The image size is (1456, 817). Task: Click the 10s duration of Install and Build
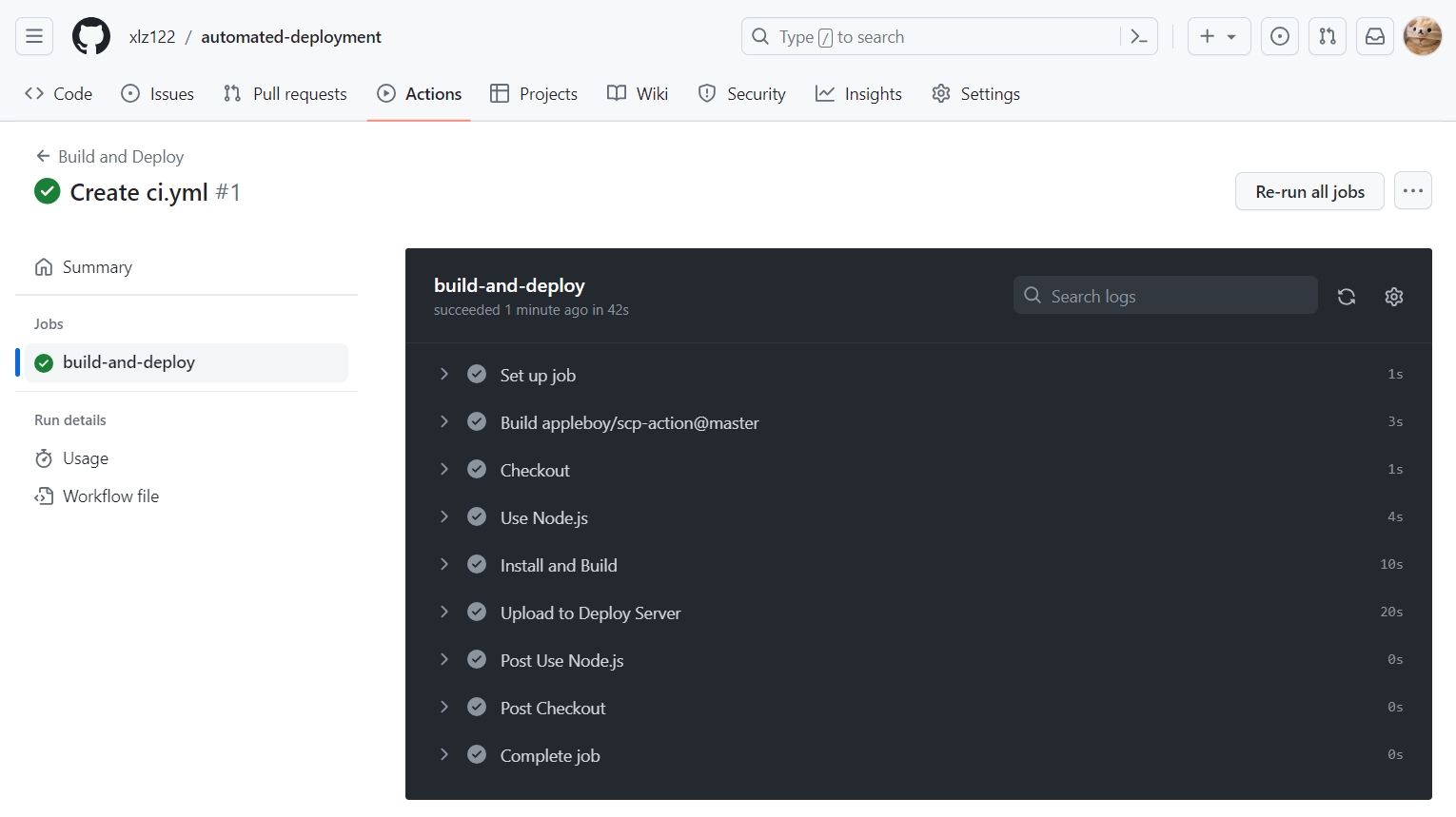click(x=1391, y=564)
